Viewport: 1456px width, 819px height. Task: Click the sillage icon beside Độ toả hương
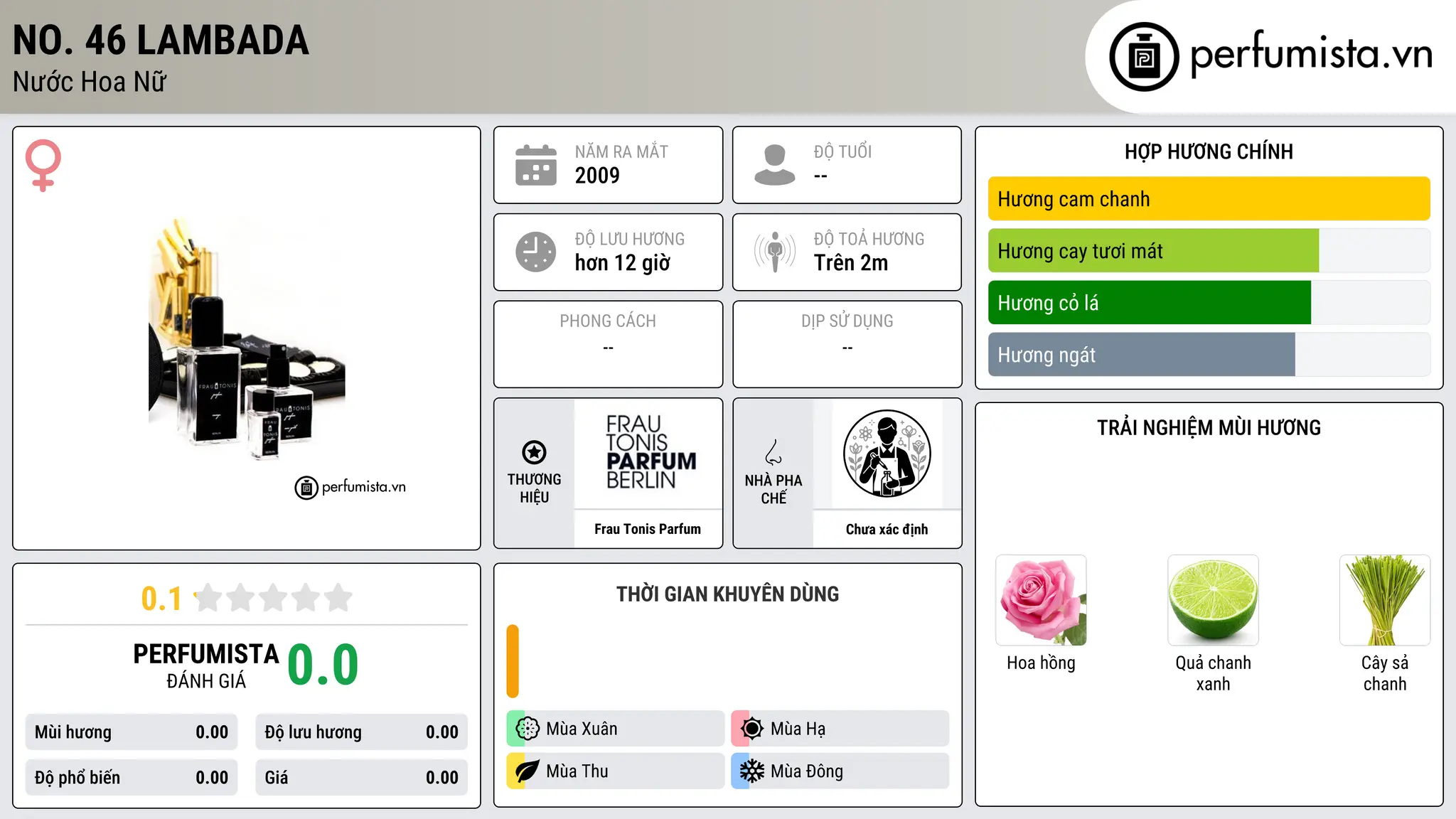[775, 252]
